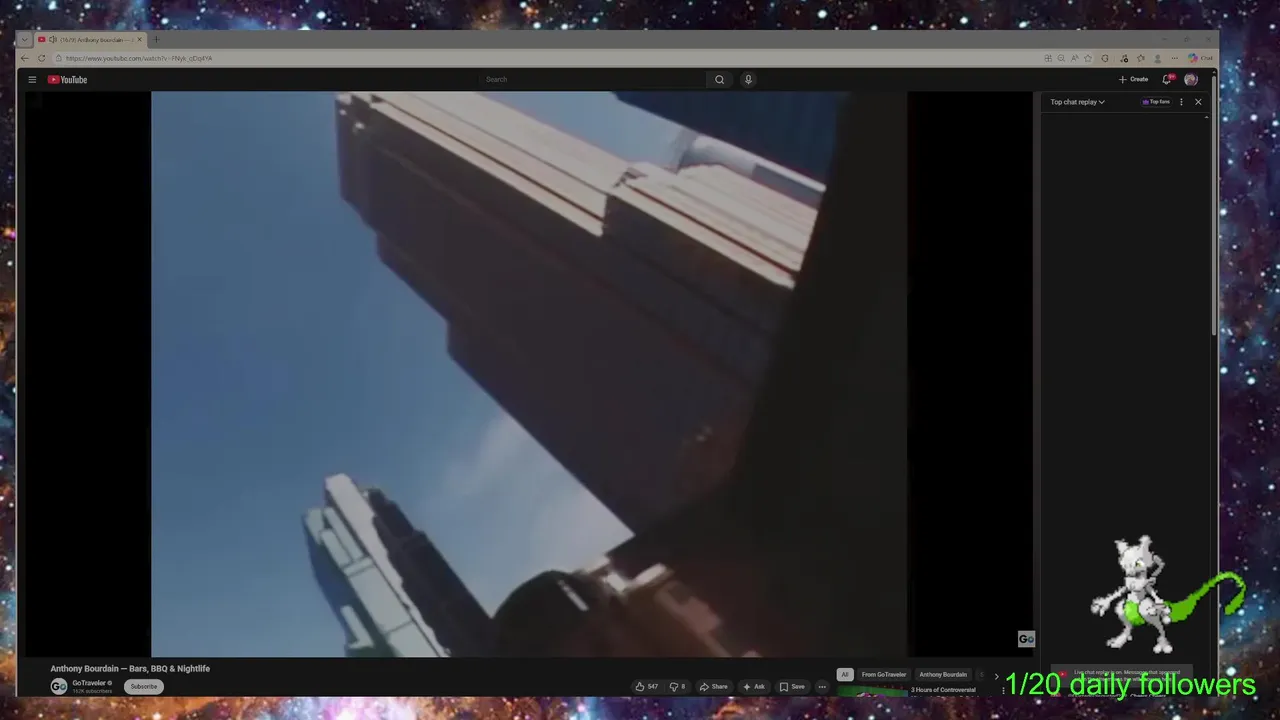Reload the page with refresh button
1280x720 pixels.
(x=41, y=58)
